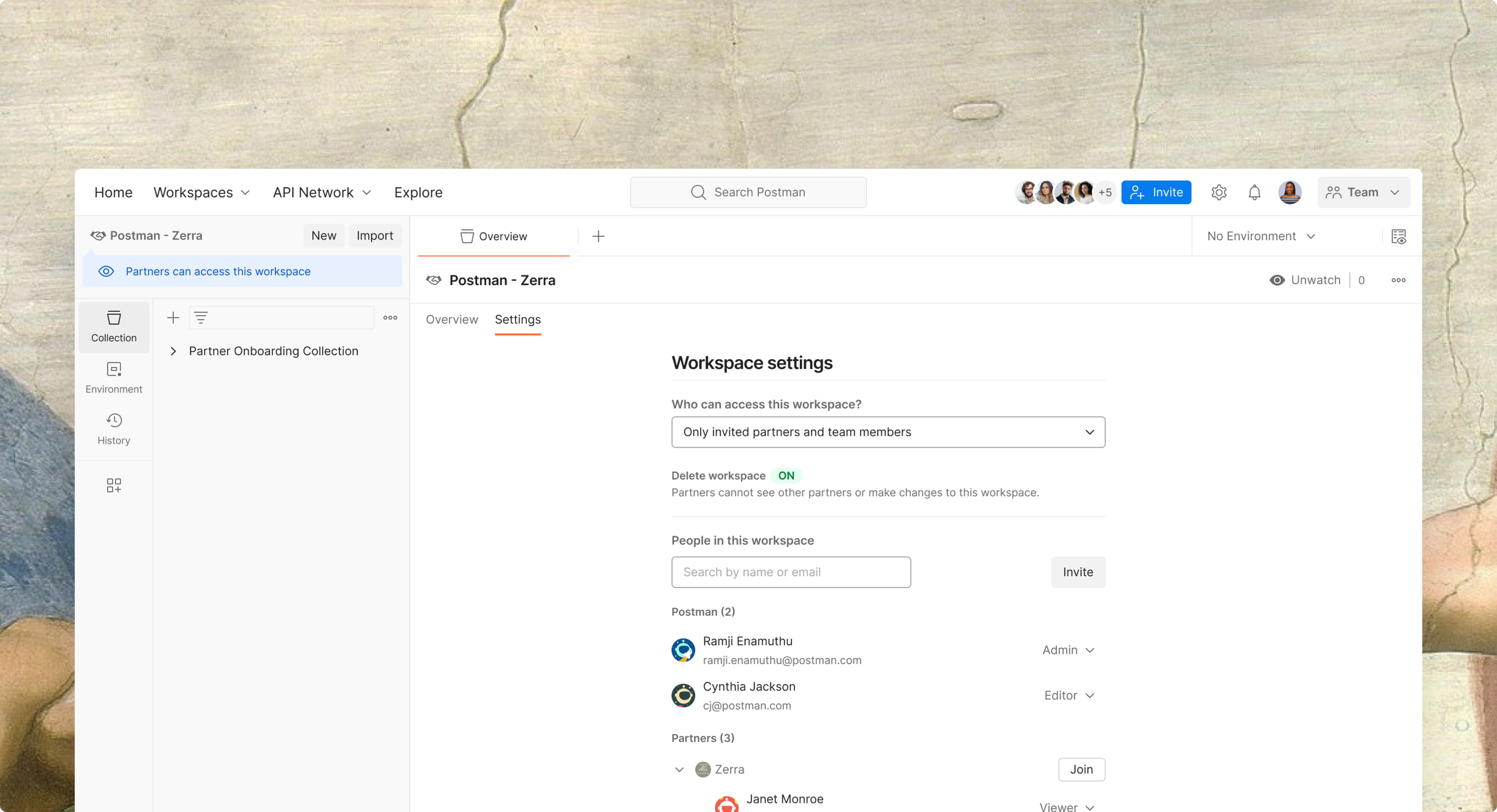Switch to the workspace Overview tab
Image resolution: width=1497 pixels, height=812 pixels.
(x=451, y=320)
